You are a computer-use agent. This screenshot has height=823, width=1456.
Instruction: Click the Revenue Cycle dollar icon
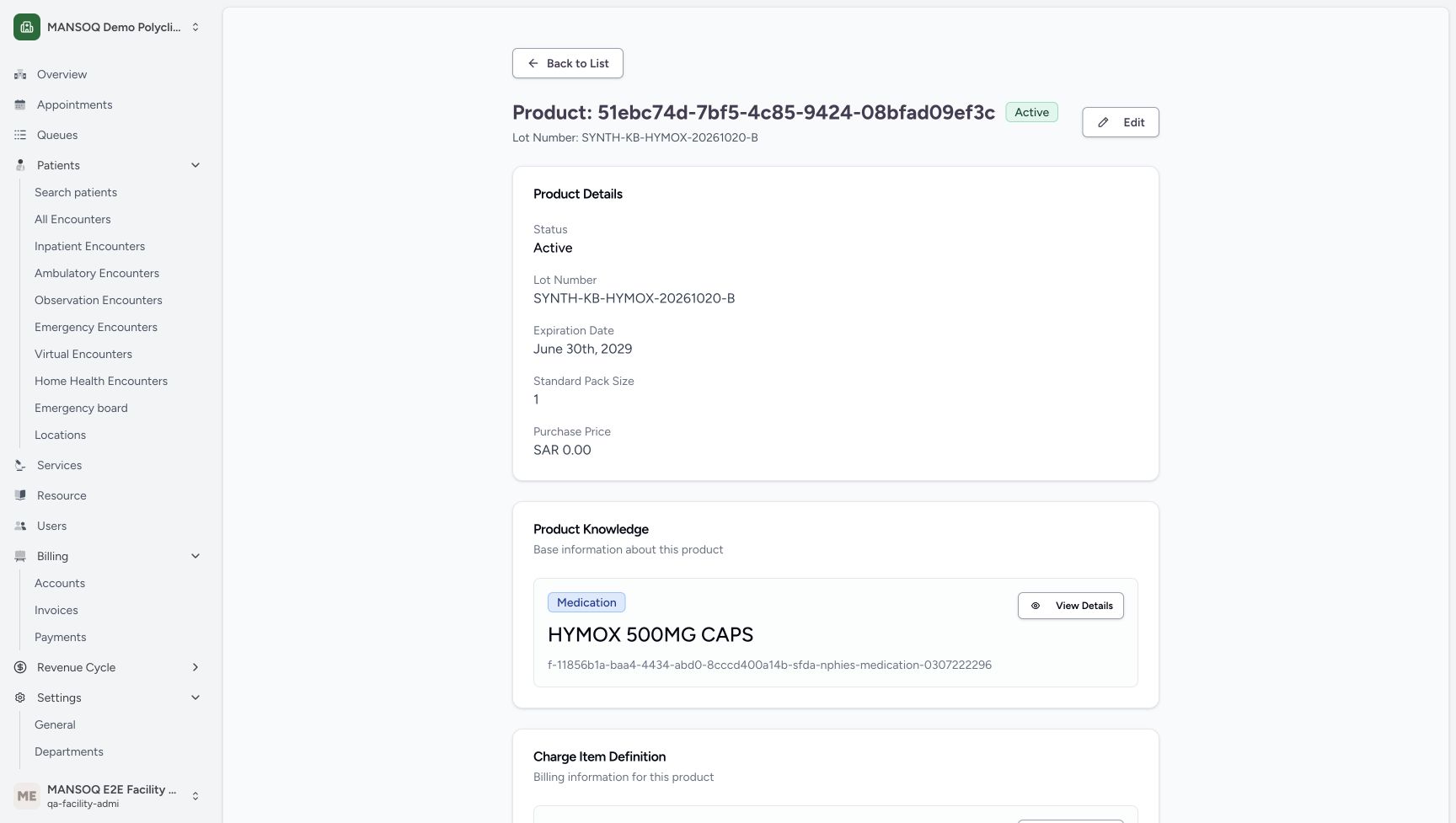click(x=20, y=667)
